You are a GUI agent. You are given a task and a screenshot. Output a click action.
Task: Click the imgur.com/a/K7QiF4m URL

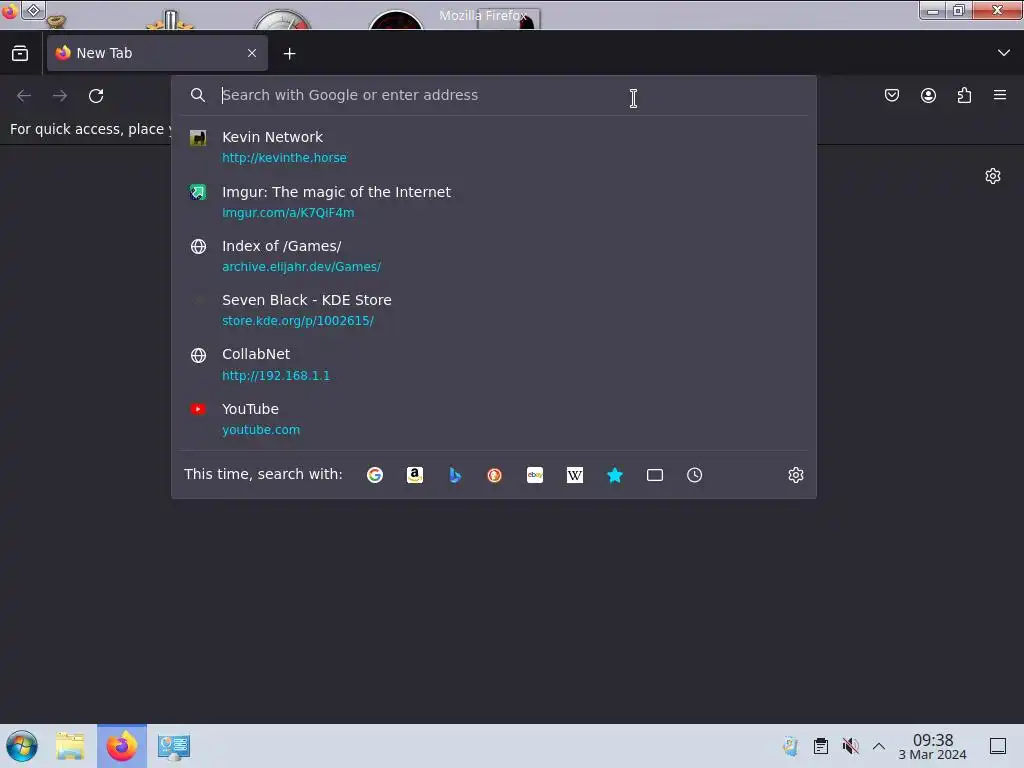[288, 212]
